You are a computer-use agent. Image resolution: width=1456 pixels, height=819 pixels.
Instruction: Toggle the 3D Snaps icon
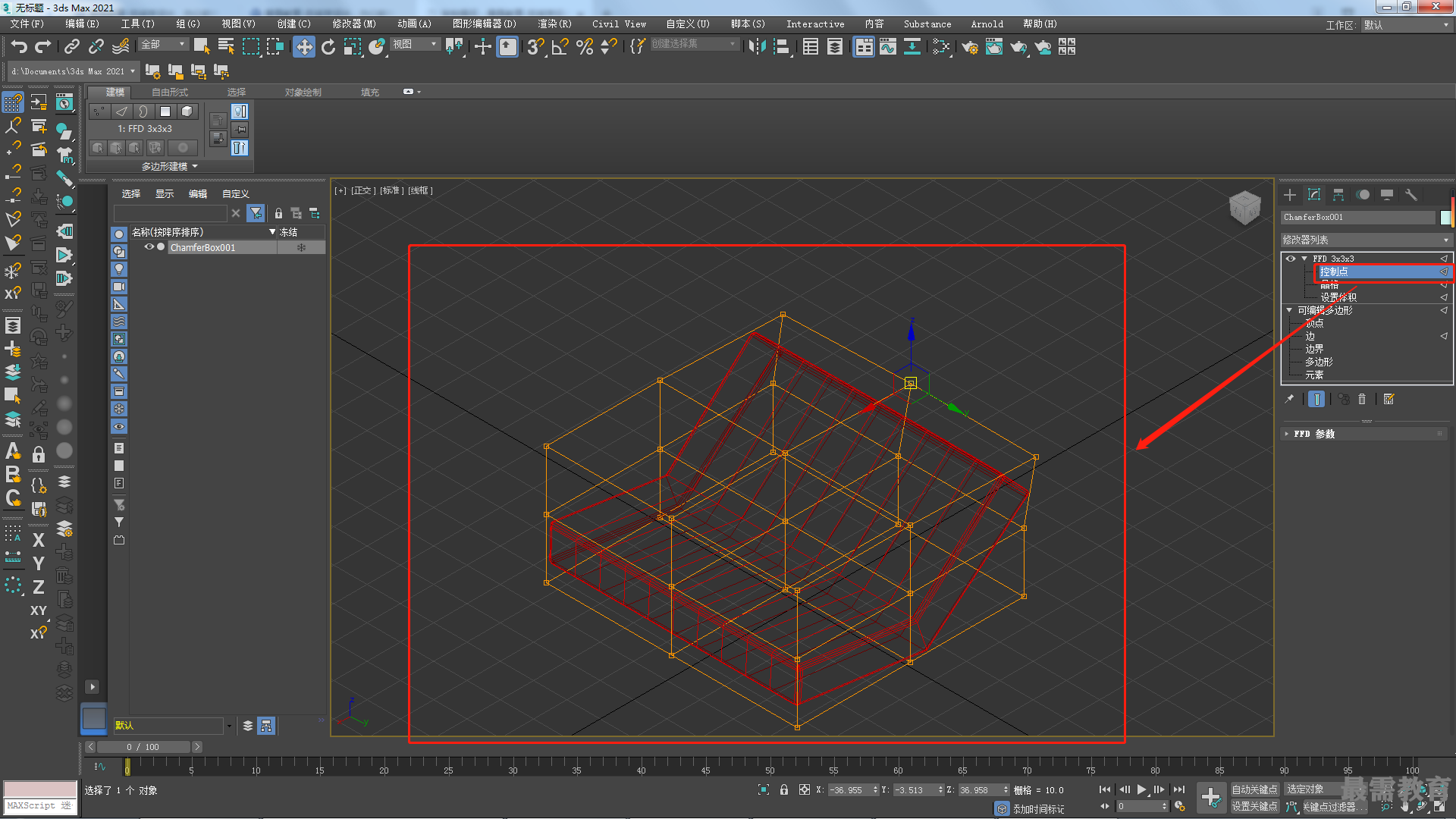[536, 47]
